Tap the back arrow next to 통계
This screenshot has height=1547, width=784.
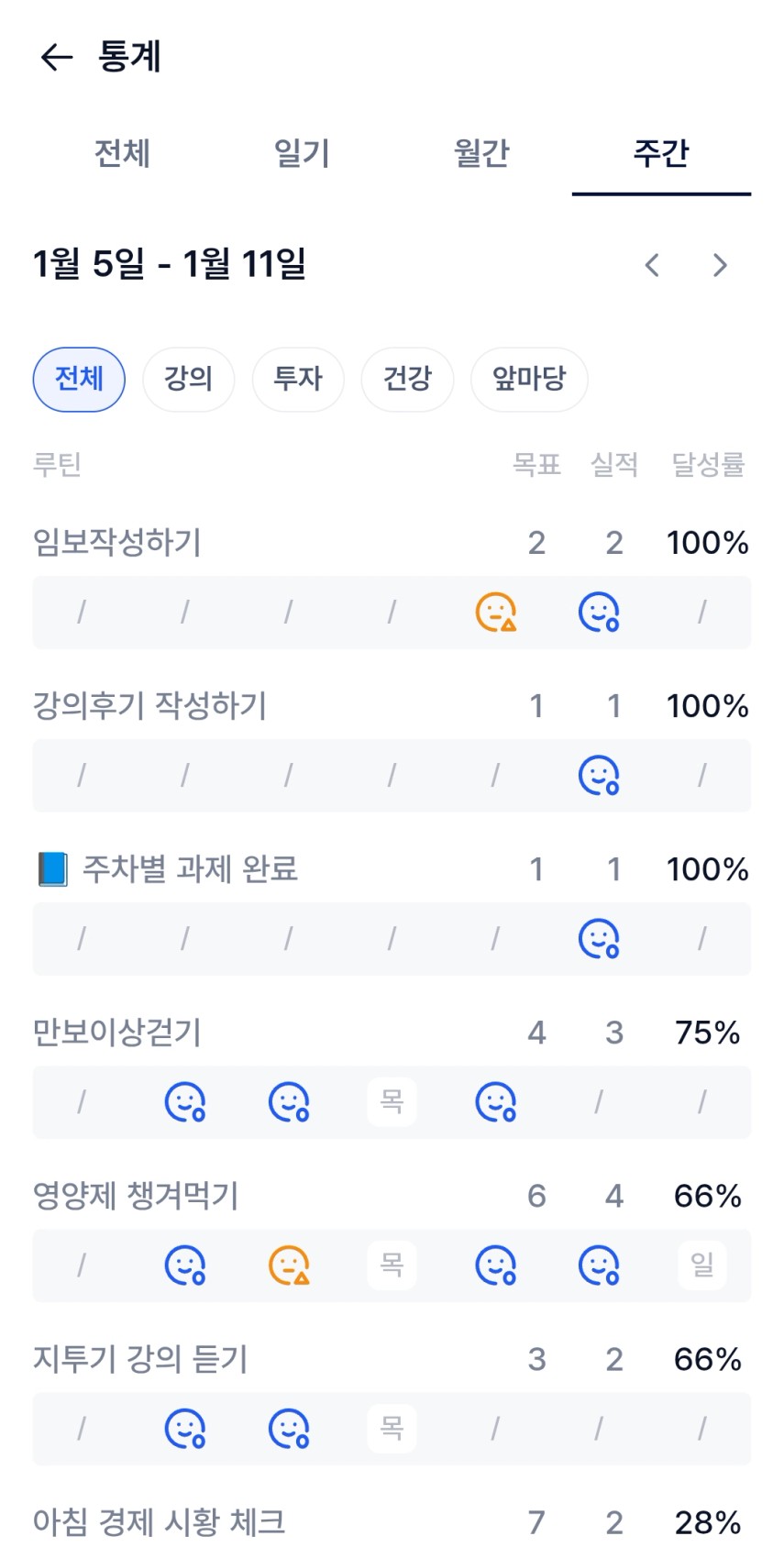coord(57,57)
